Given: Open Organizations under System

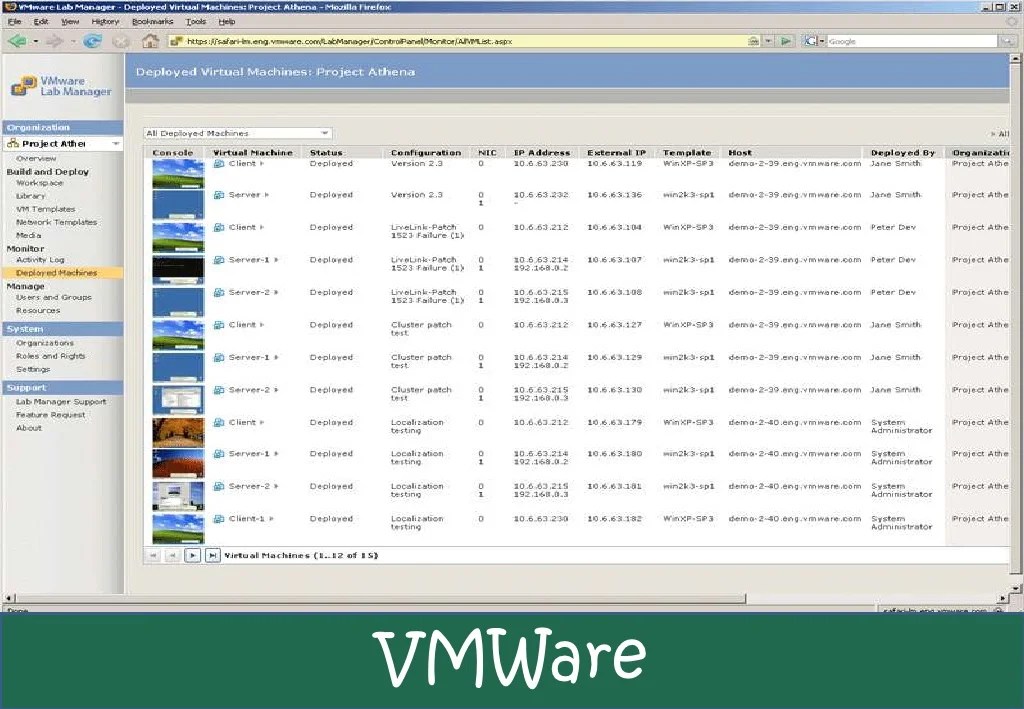Looking at the screenshot, I should [x=44, y=343].
